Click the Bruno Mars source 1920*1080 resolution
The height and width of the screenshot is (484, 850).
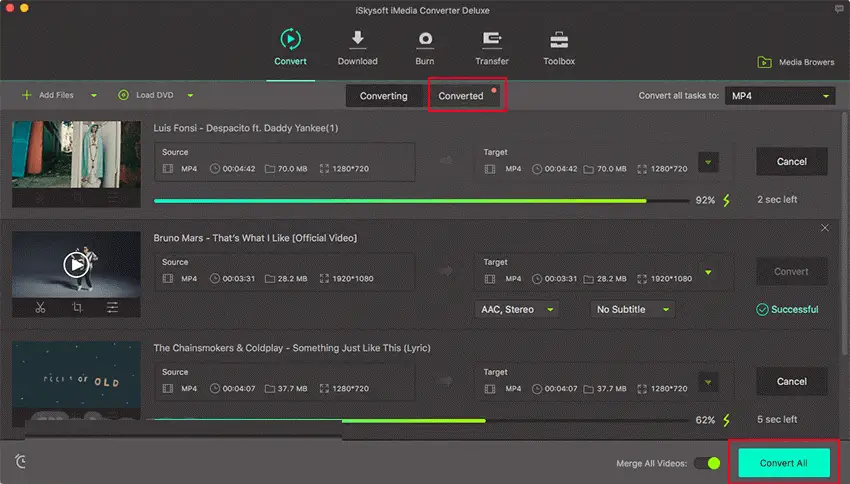click(x=353, y=279)
